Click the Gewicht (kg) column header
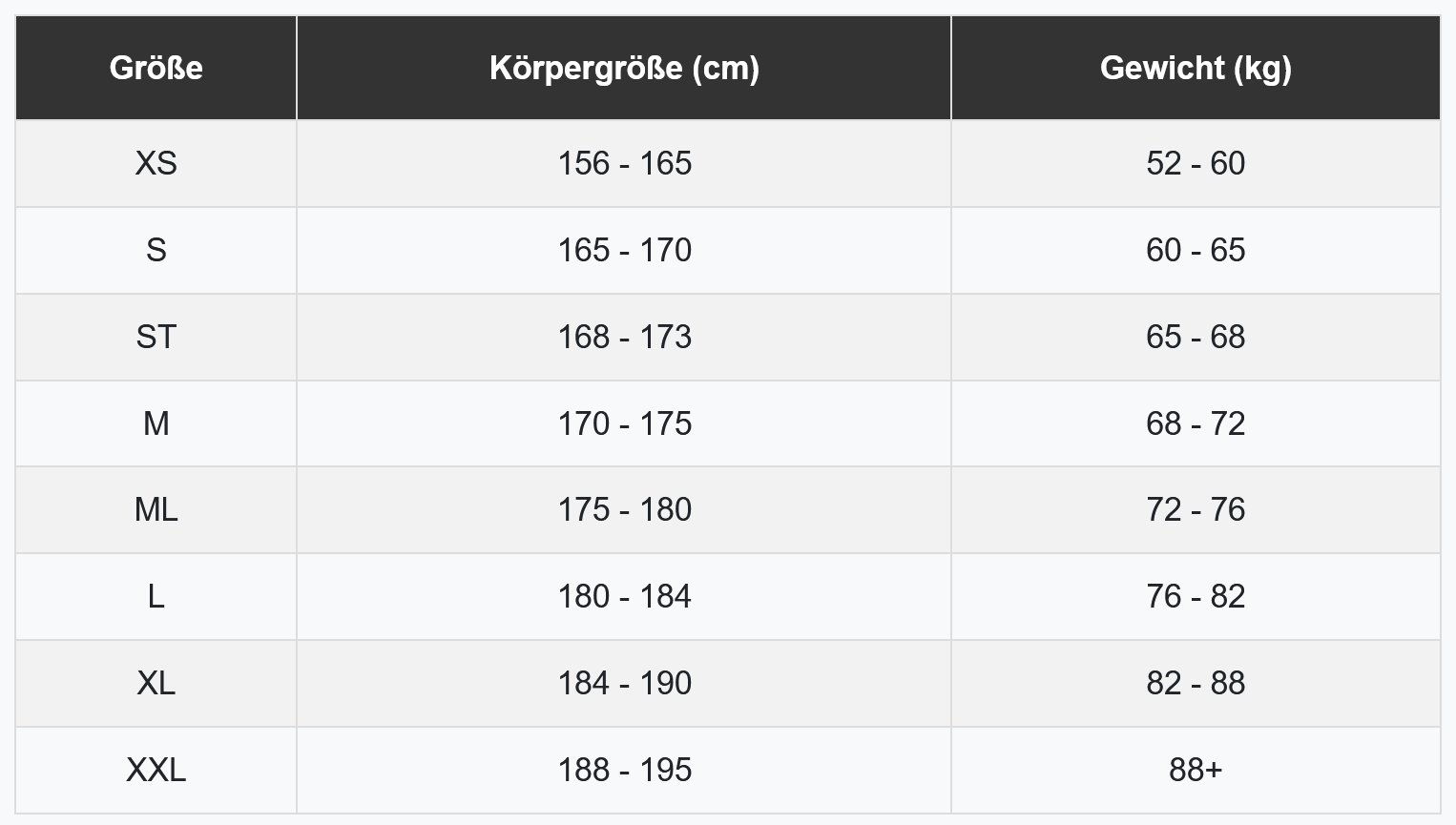Screen dimensions: 1456x825 pos(1195,68)
